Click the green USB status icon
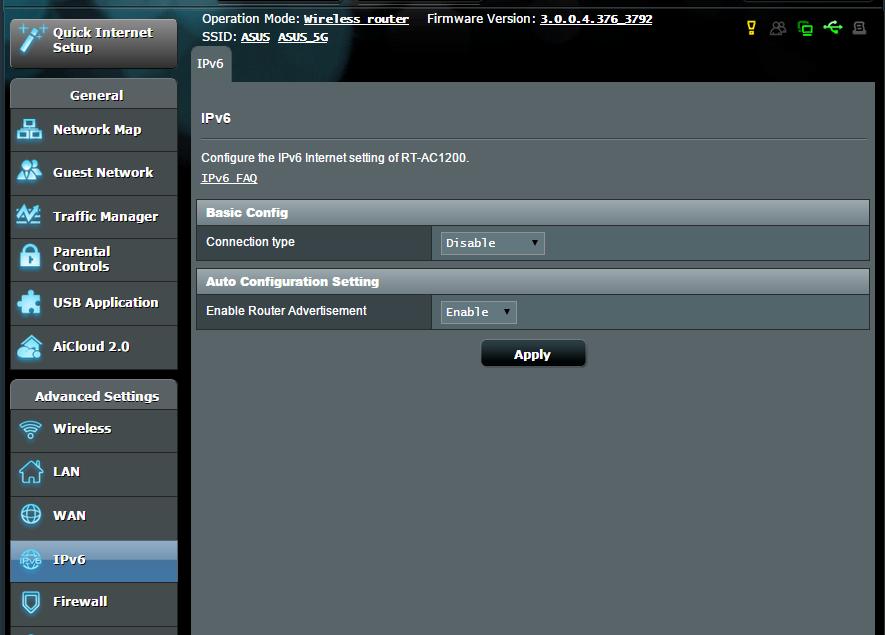Image resolution: width=885 pixels, height=635 pixels. click(833, 27)
